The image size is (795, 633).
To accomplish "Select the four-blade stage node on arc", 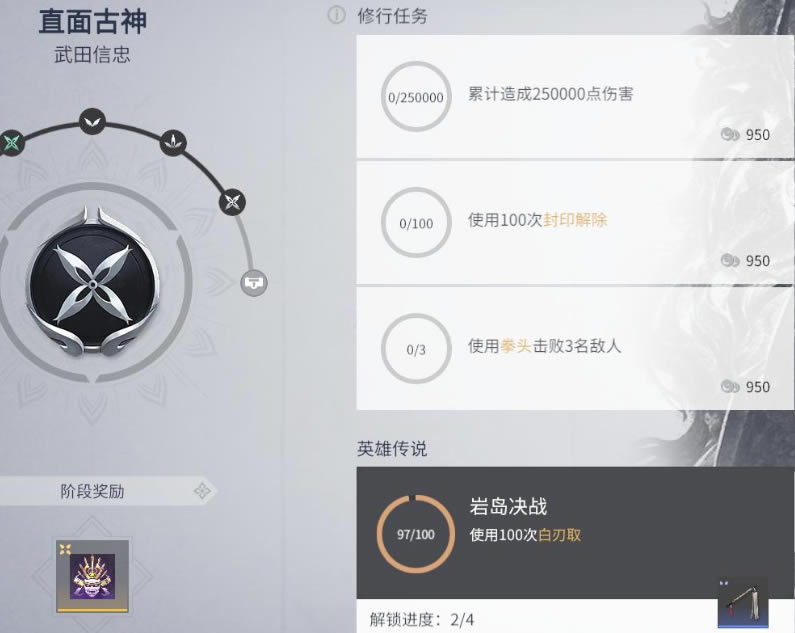I will click(232, 202).
